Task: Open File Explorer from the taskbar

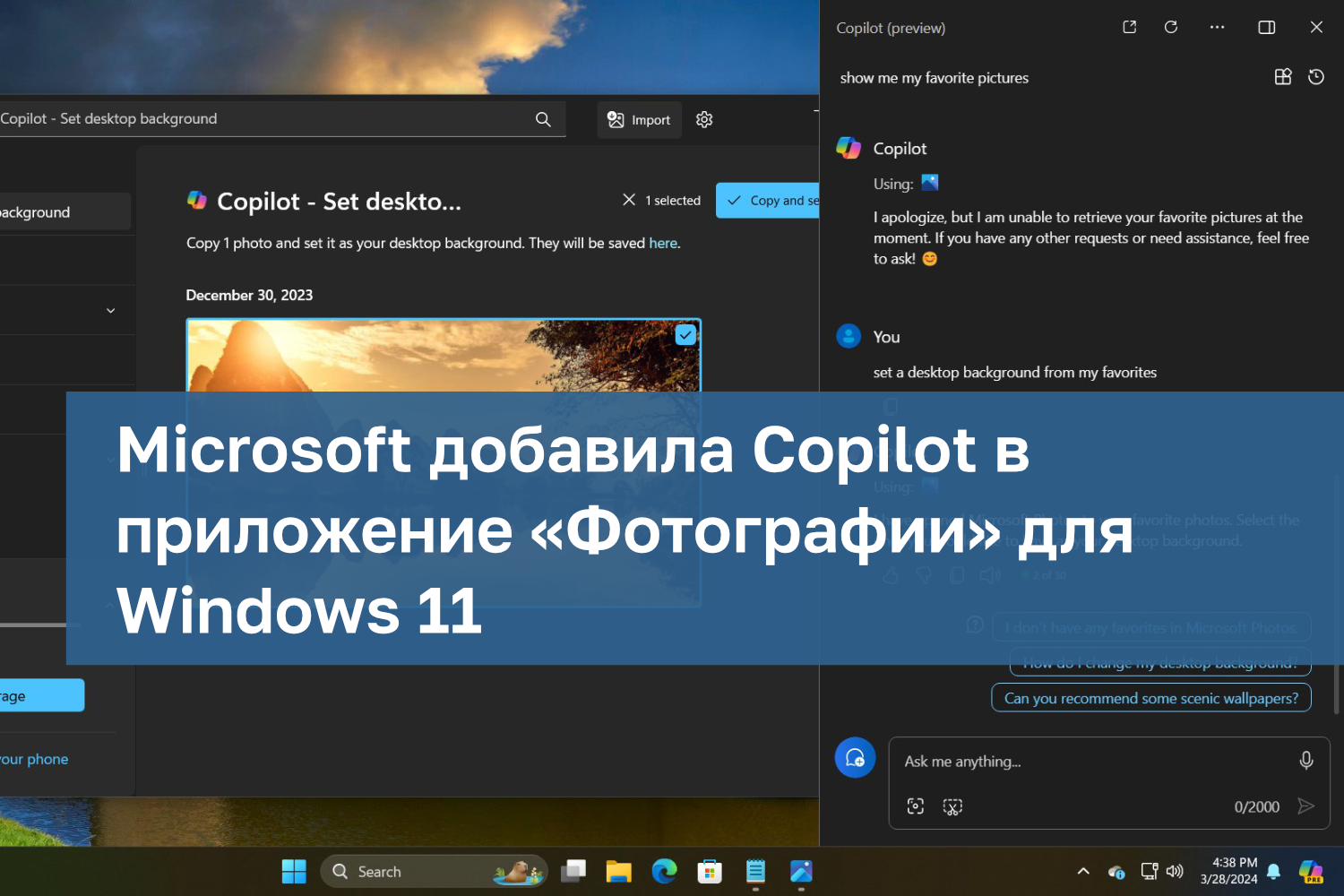Action: (618, 871)
